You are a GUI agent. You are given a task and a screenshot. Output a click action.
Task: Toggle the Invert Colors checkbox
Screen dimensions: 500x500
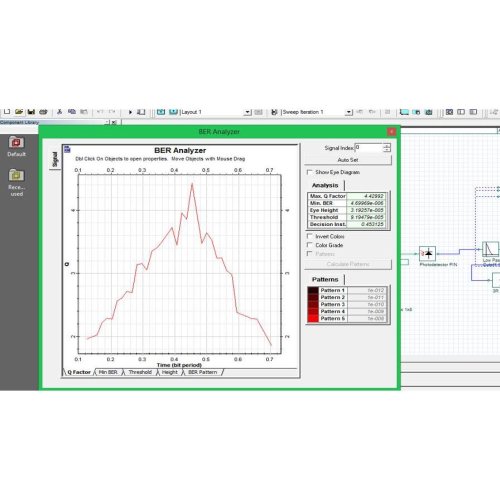[x=309, y=236]
